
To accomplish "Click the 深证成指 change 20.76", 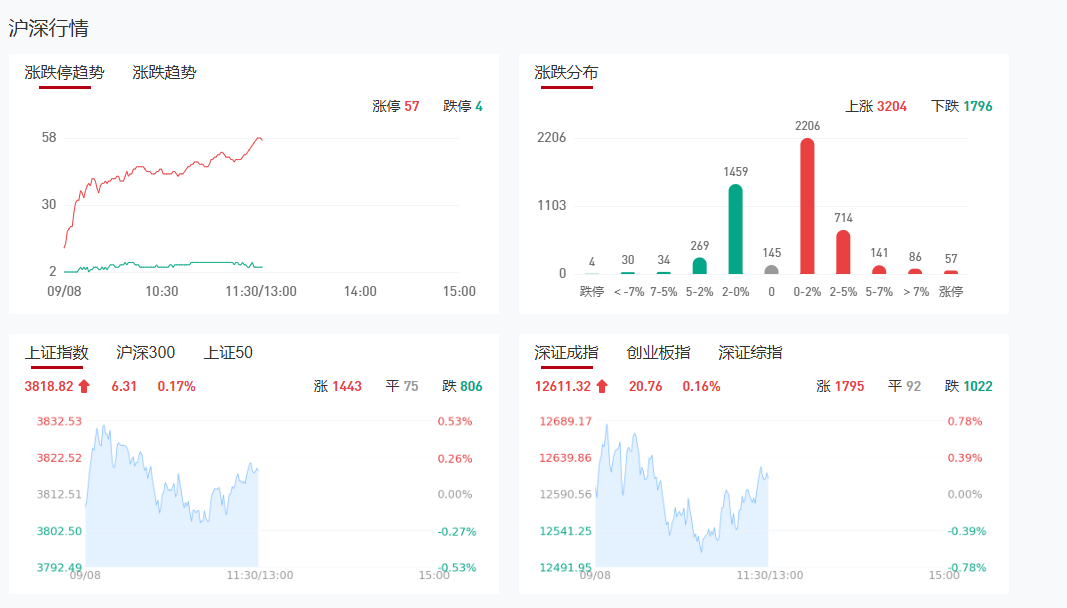I will tap(645, 386).
